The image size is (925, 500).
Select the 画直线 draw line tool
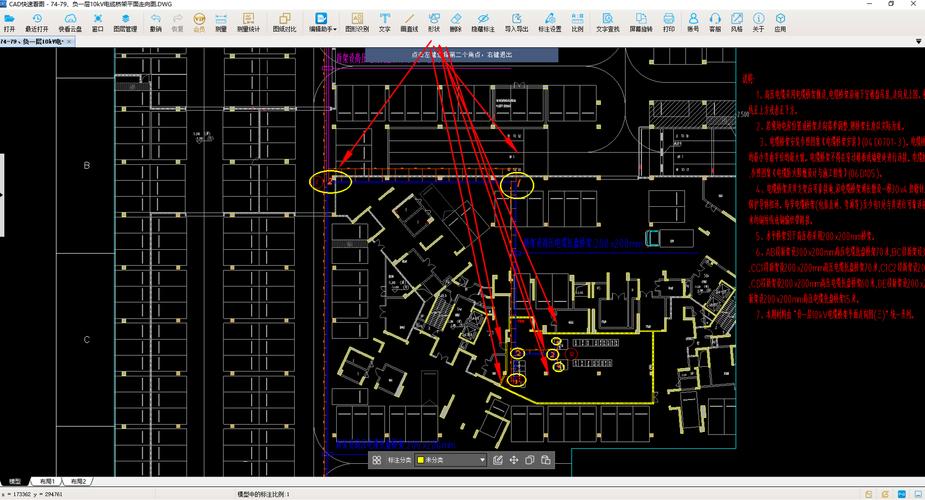click(x=409, y=22)
